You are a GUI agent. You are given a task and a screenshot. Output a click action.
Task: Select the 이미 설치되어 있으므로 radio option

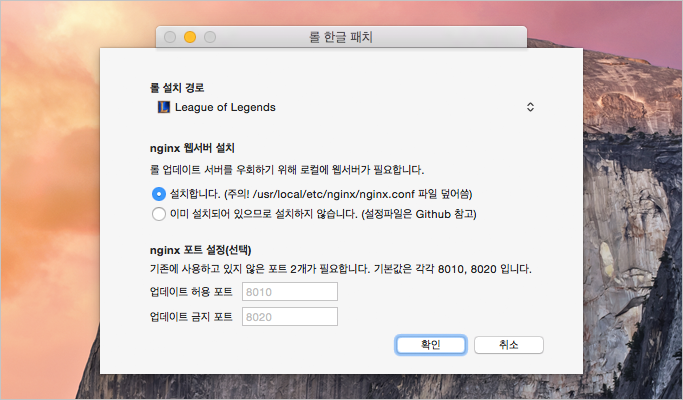(x=159, y=214)
